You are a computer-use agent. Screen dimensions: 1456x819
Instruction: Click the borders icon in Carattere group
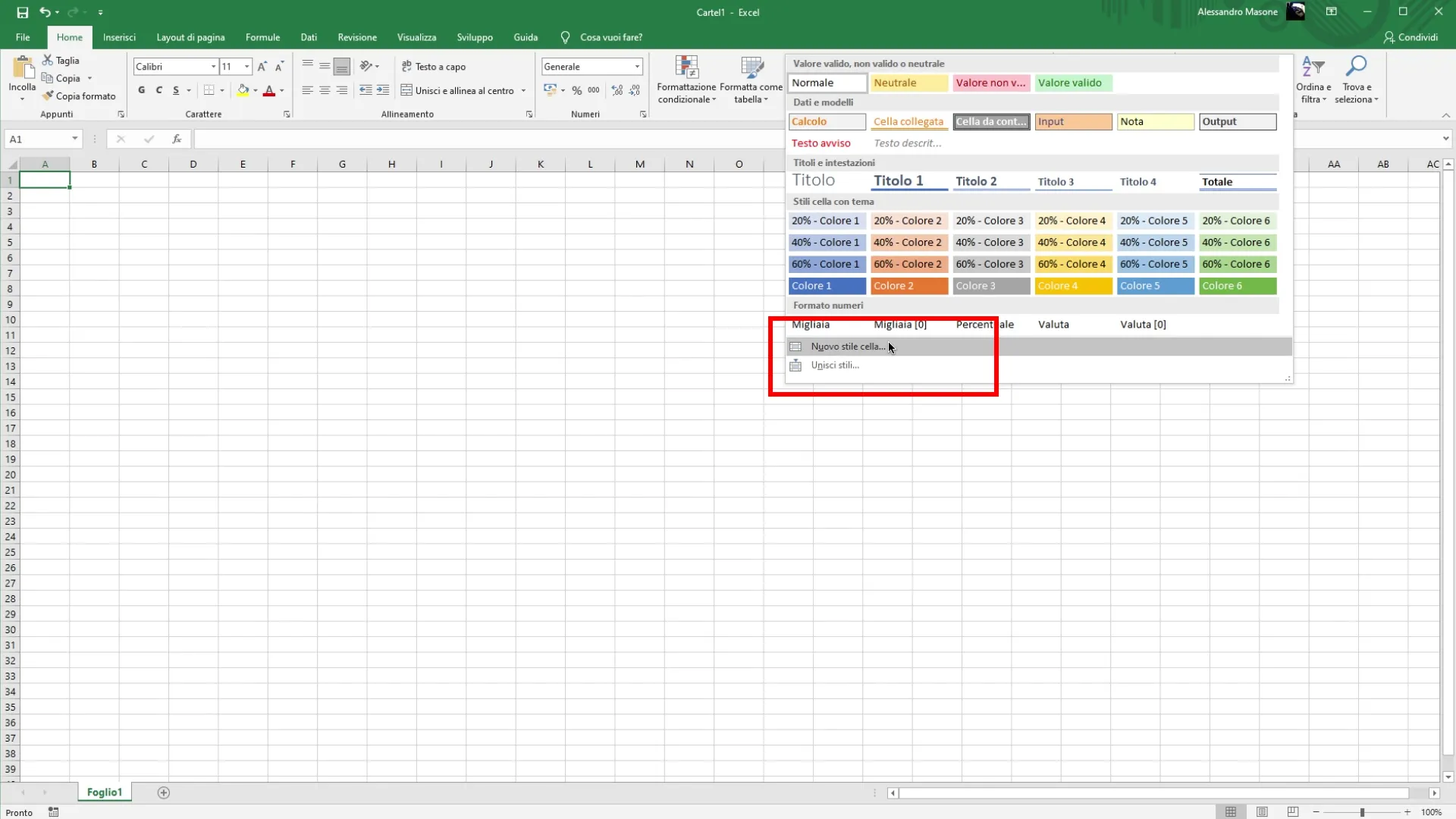click(x=209, y=90)
